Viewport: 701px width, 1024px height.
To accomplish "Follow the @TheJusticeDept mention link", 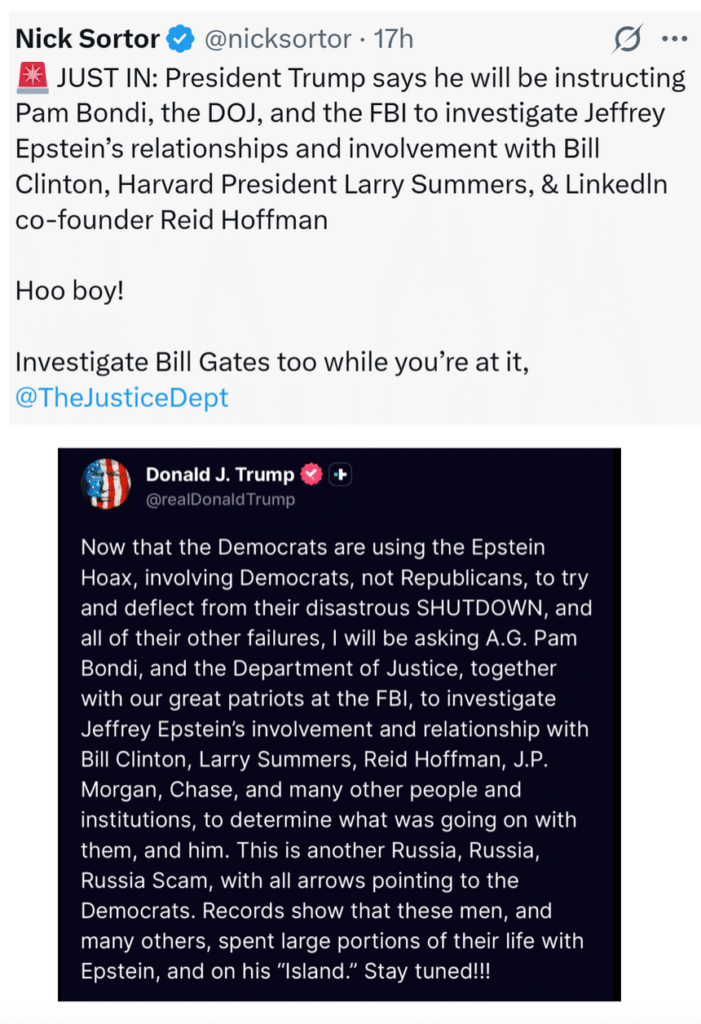I will click(x=122, y=397).
